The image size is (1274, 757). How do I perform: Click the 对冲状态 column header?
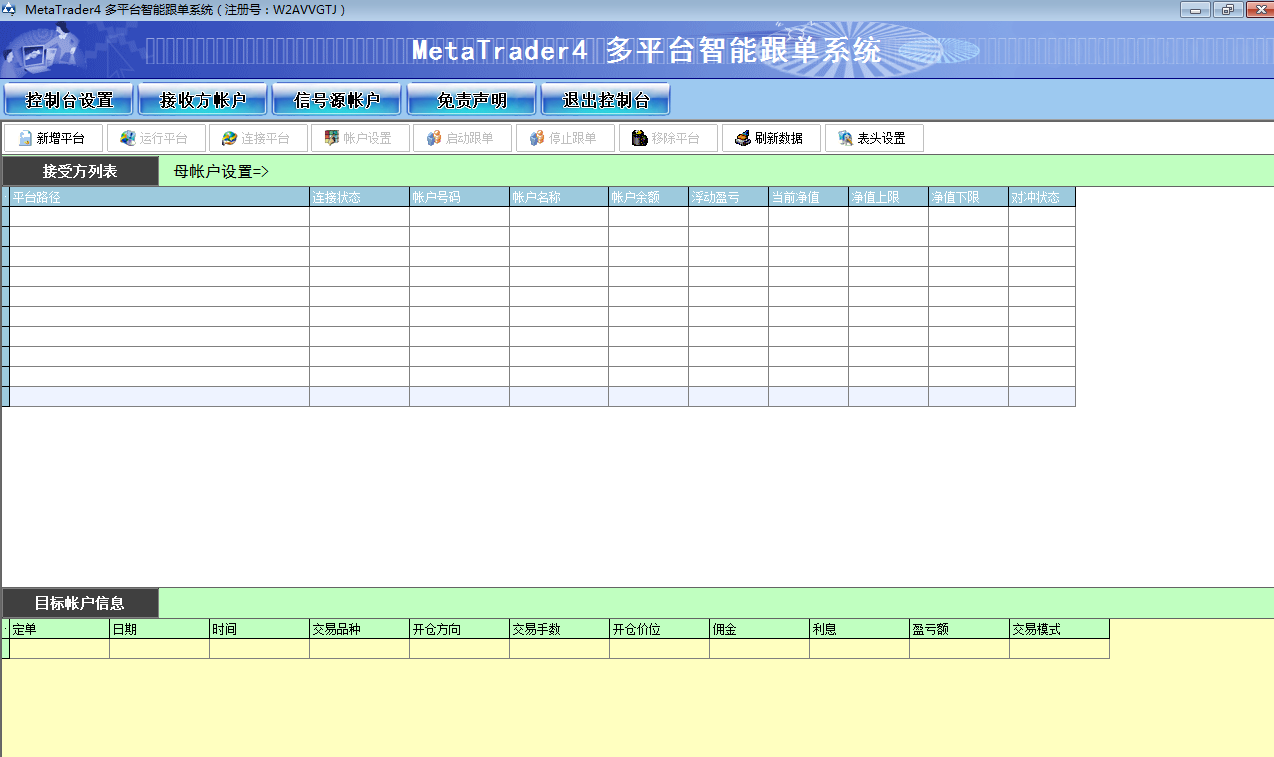1042,197
